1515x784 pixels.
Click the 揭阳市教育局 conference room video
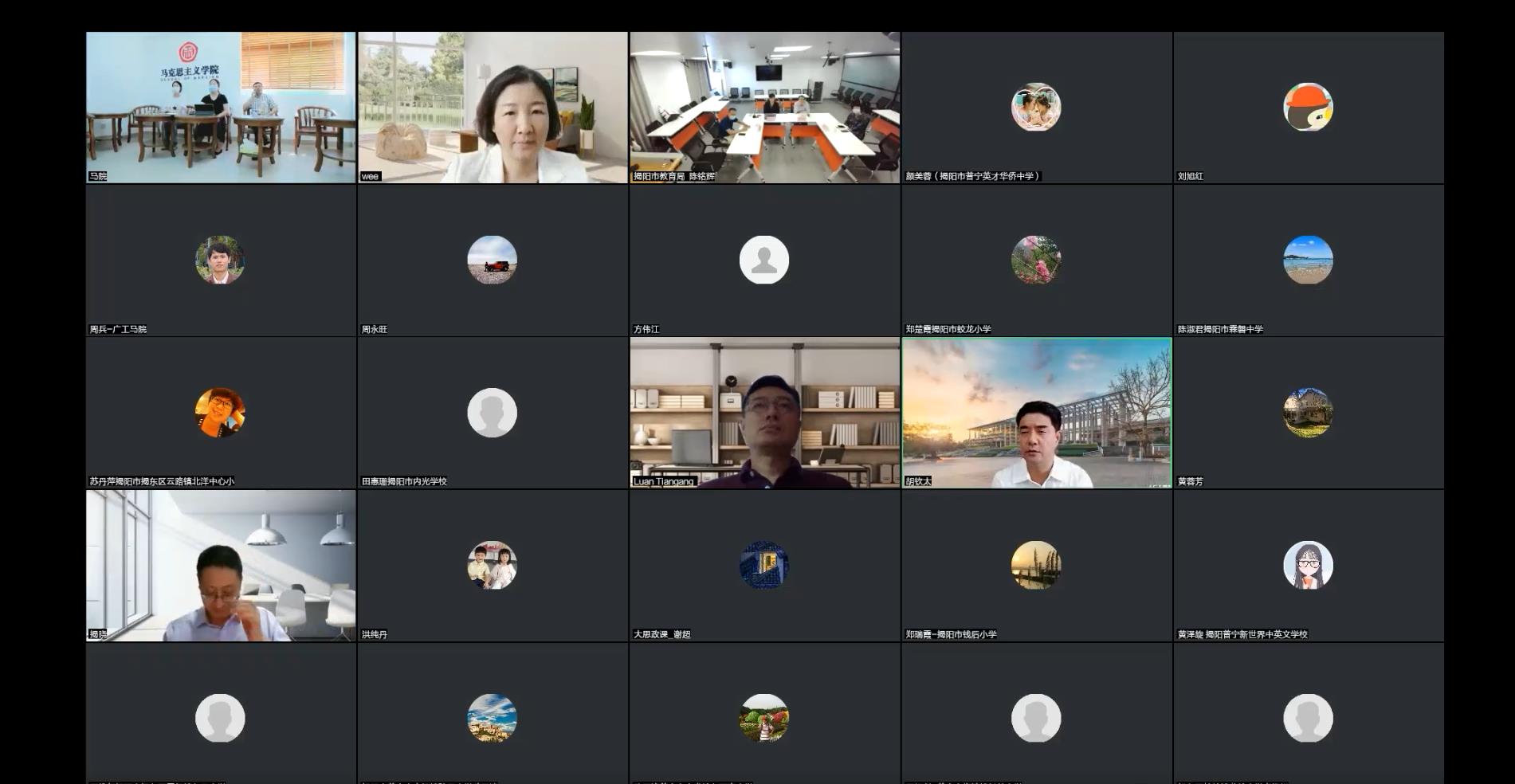[x=764, y=108]
